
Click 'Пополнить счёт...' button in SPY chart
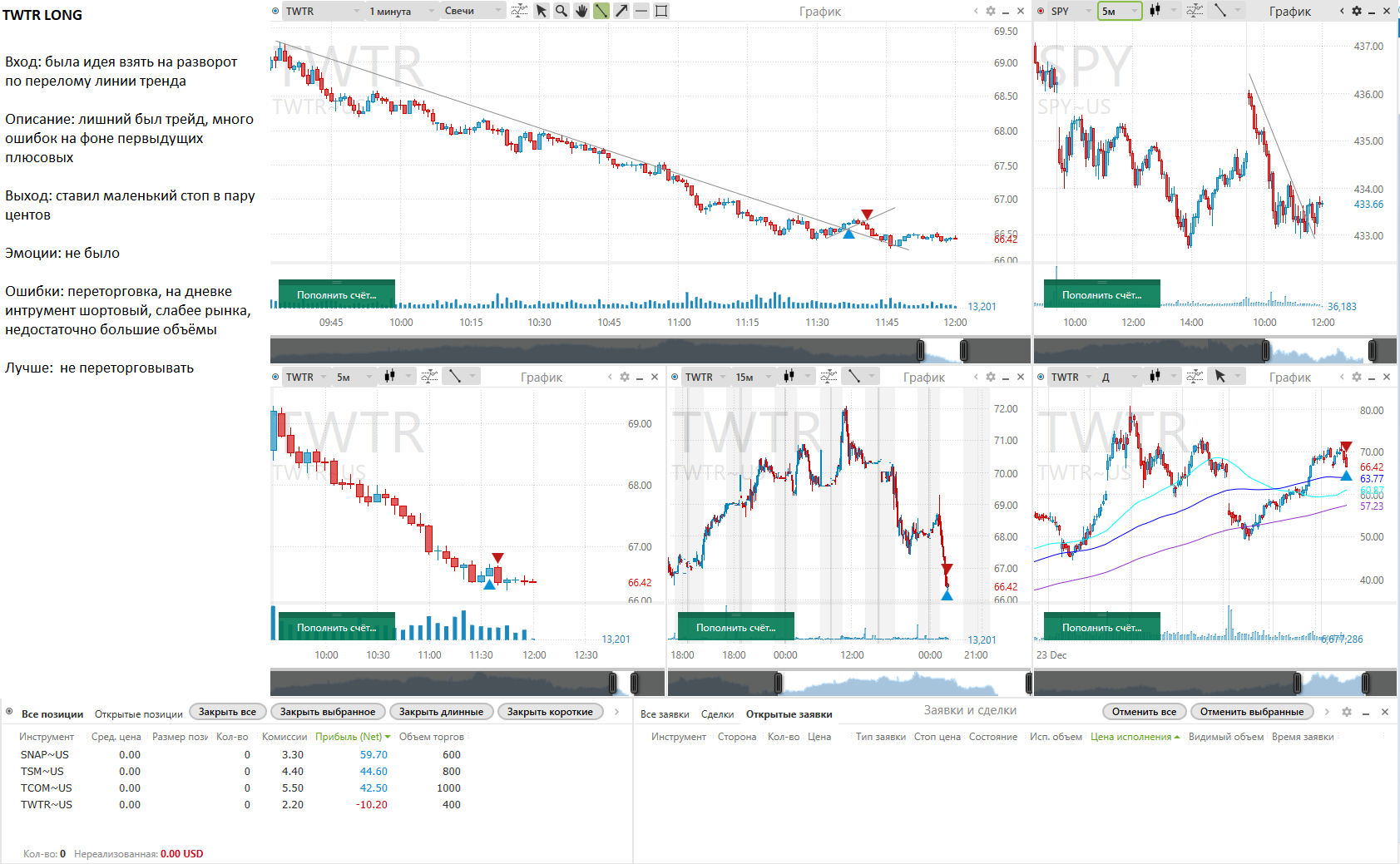1102,294
